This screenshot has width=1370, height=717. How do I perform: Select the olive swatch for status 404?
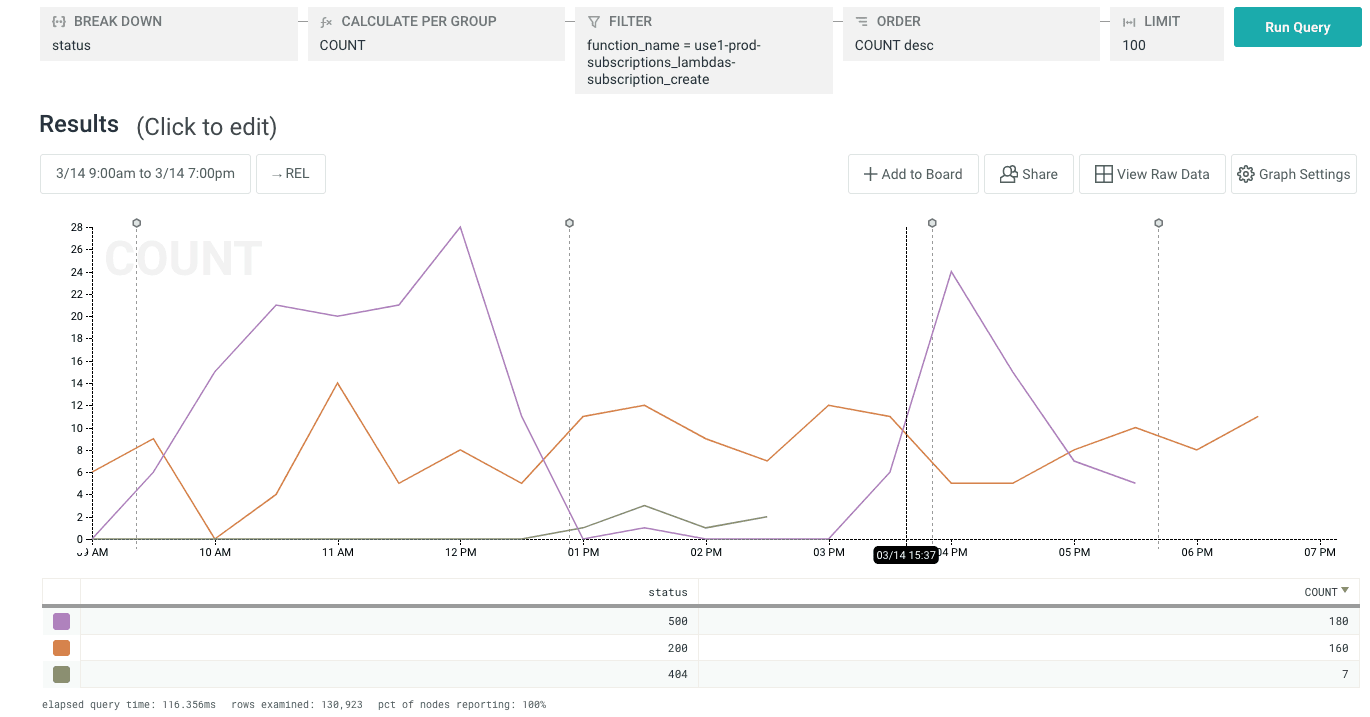click(61, 675)
